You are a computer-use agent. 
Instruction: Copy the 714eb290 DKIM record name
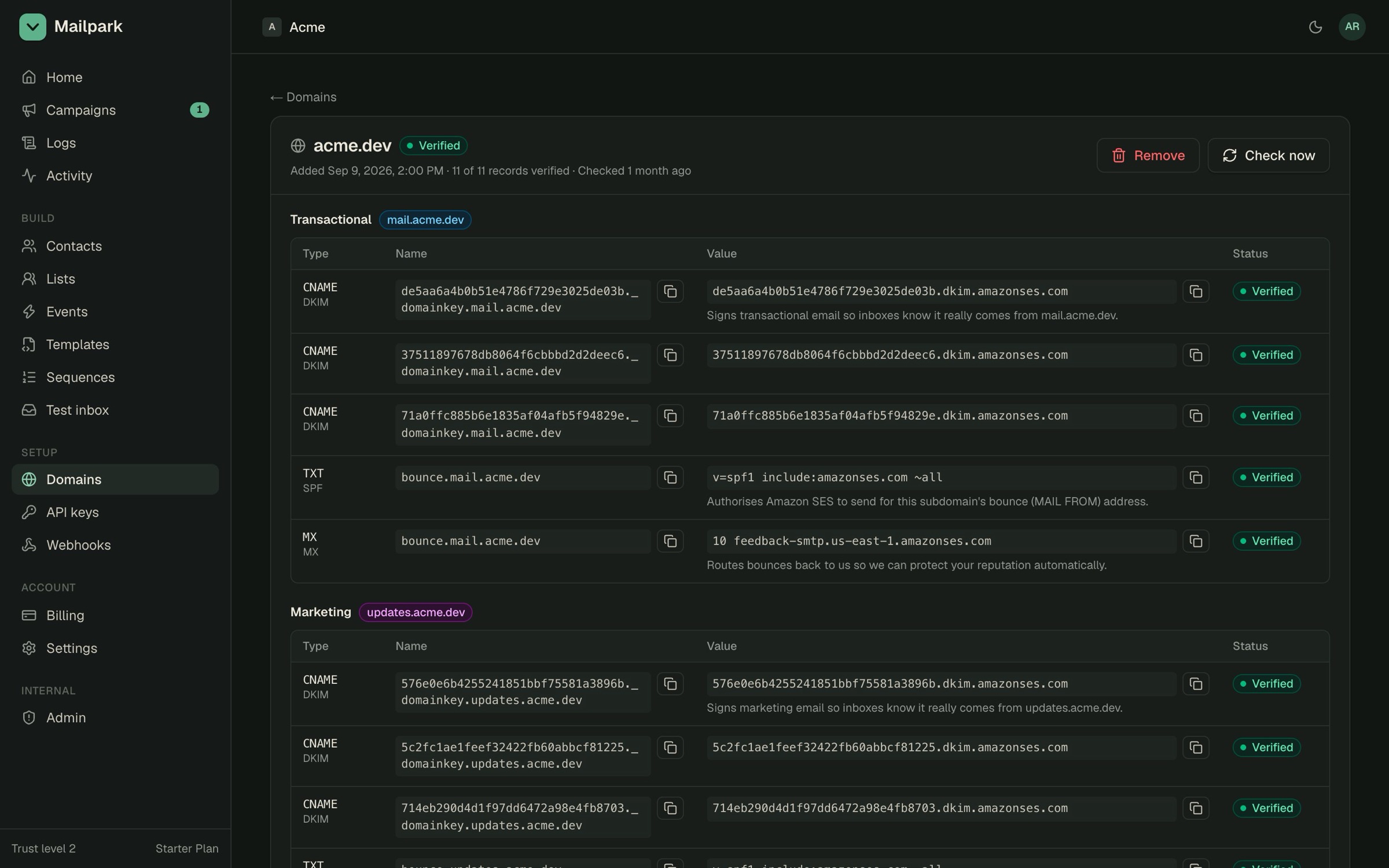coord(670,808)
